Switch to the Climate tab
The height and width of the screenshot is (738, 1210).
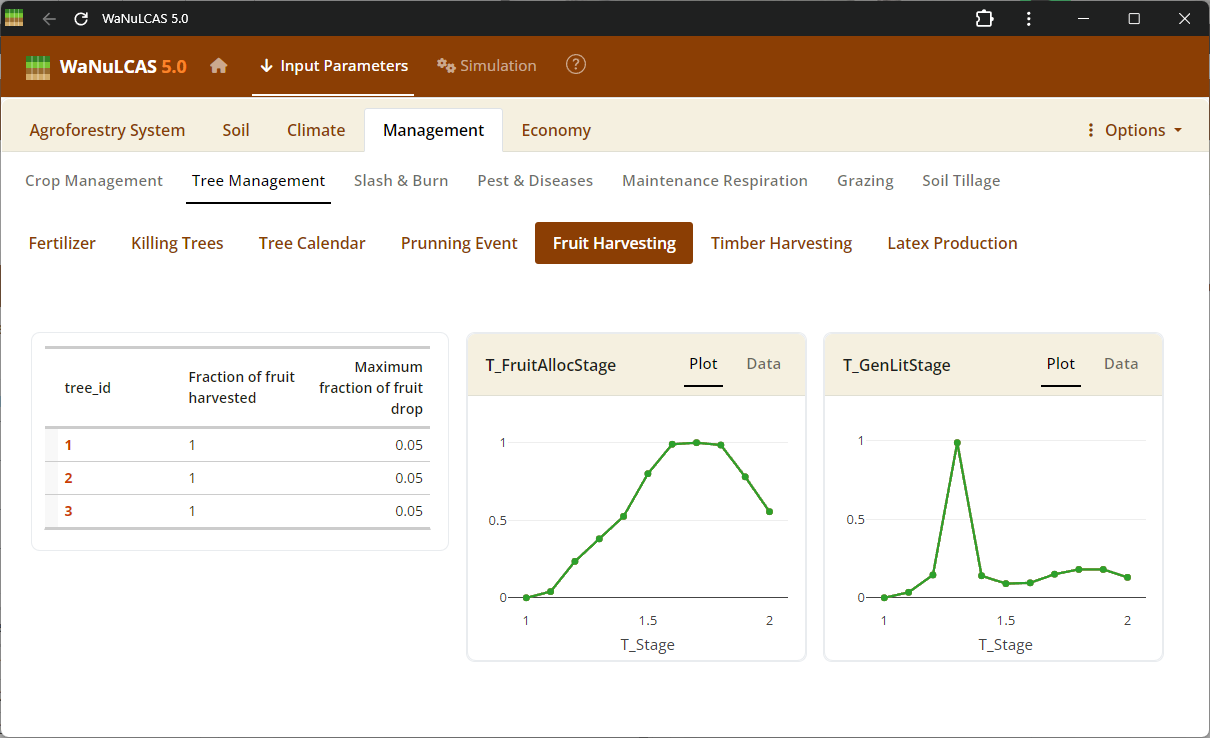pos(316,130)
